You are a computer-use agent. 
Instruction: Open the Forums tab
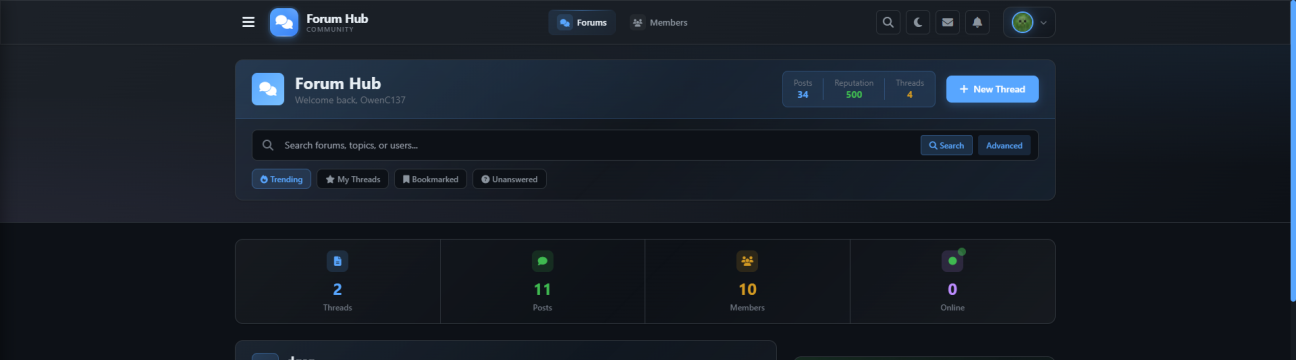[x=582, y=22]
